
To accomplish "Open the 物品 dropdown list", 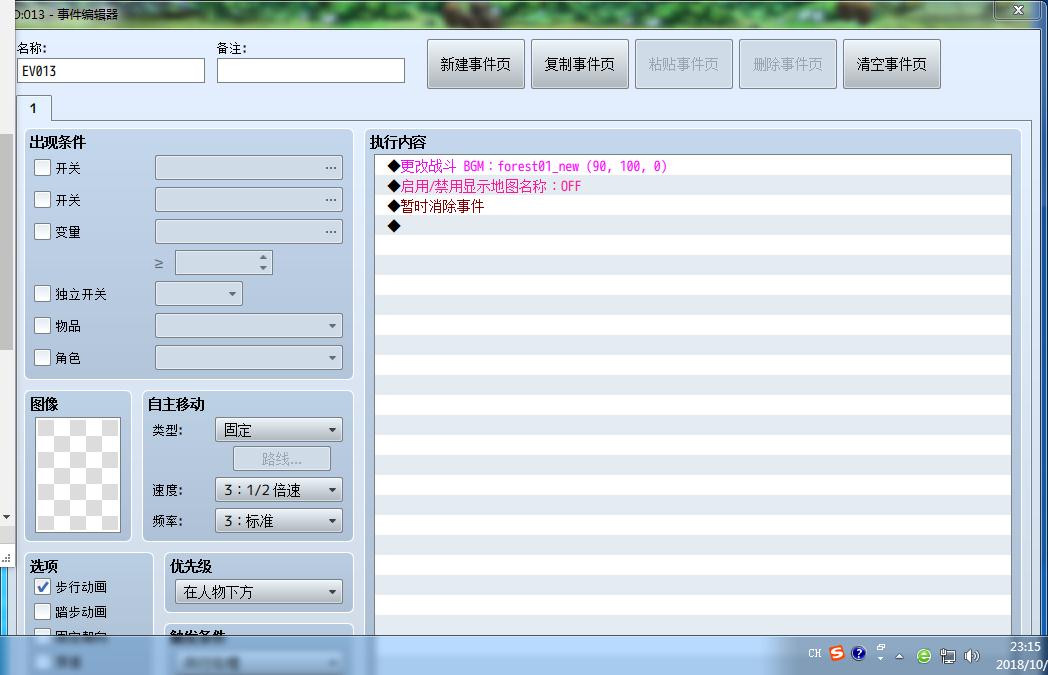I will [x=249, y=326].
